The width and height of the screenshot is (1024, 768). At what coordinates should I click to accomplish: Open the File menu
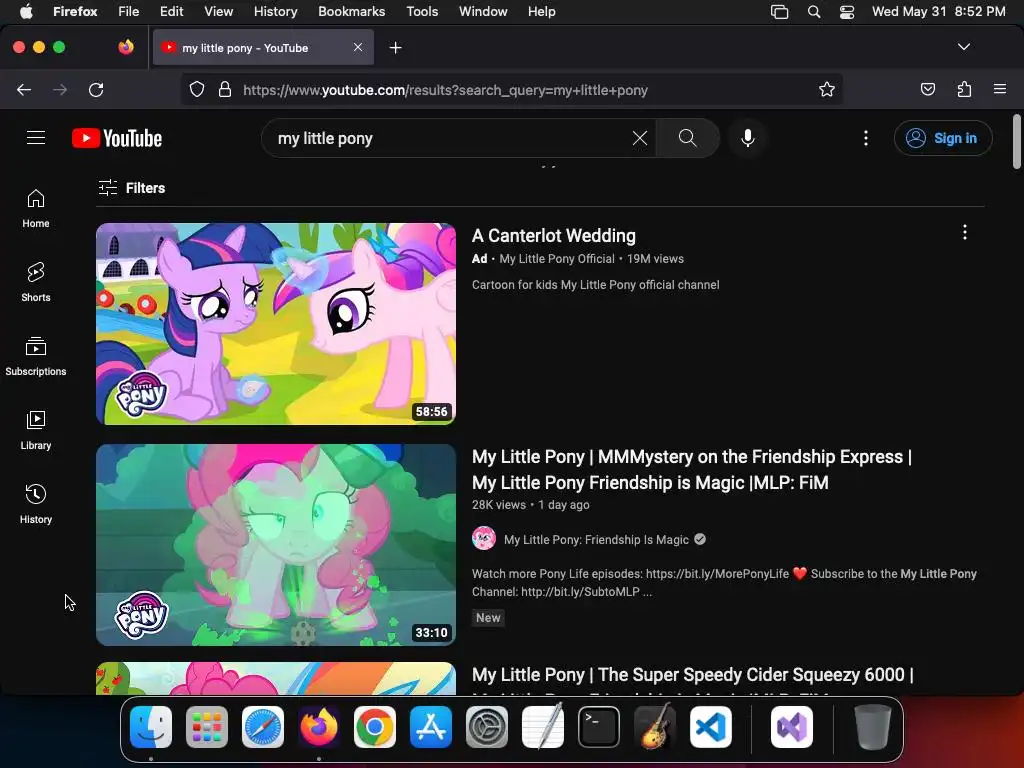tap(128, 11)
